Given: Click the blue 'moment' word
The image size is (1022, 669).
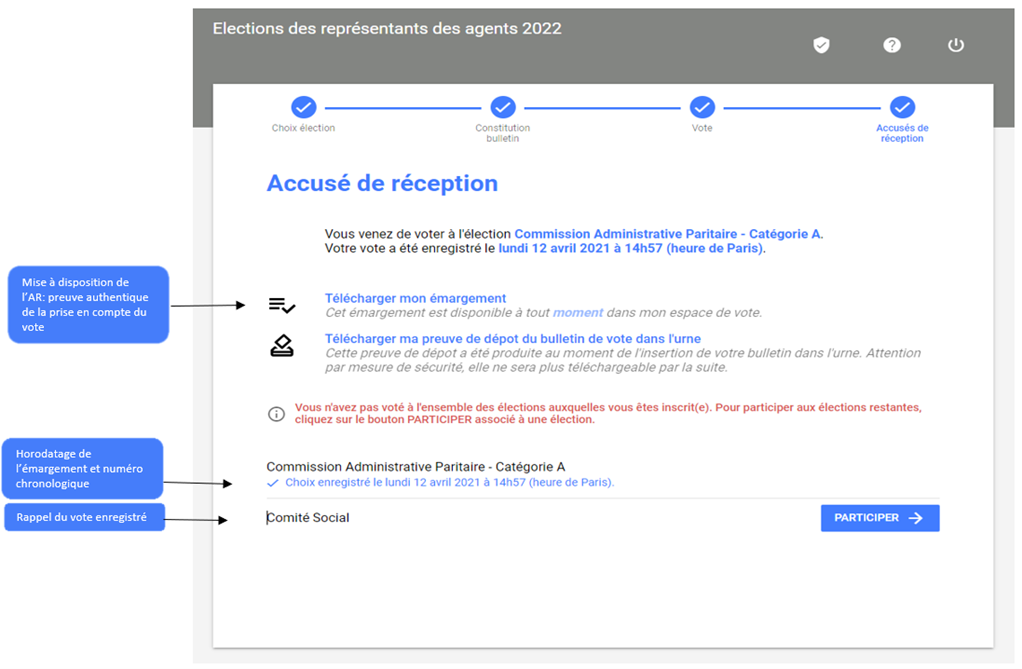Looking at the screenshot, I should (x=577, y=312).
